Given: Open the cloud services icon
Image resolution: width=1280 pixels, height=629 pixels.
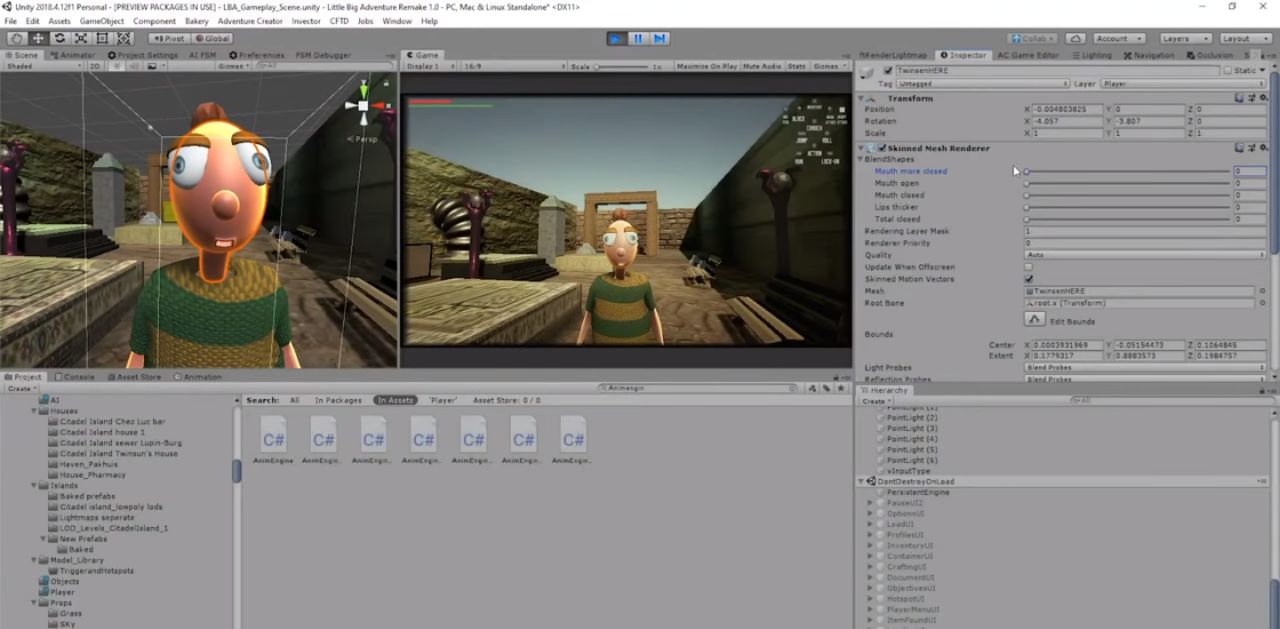Looking at the screenshot, I should (1075, 38).
